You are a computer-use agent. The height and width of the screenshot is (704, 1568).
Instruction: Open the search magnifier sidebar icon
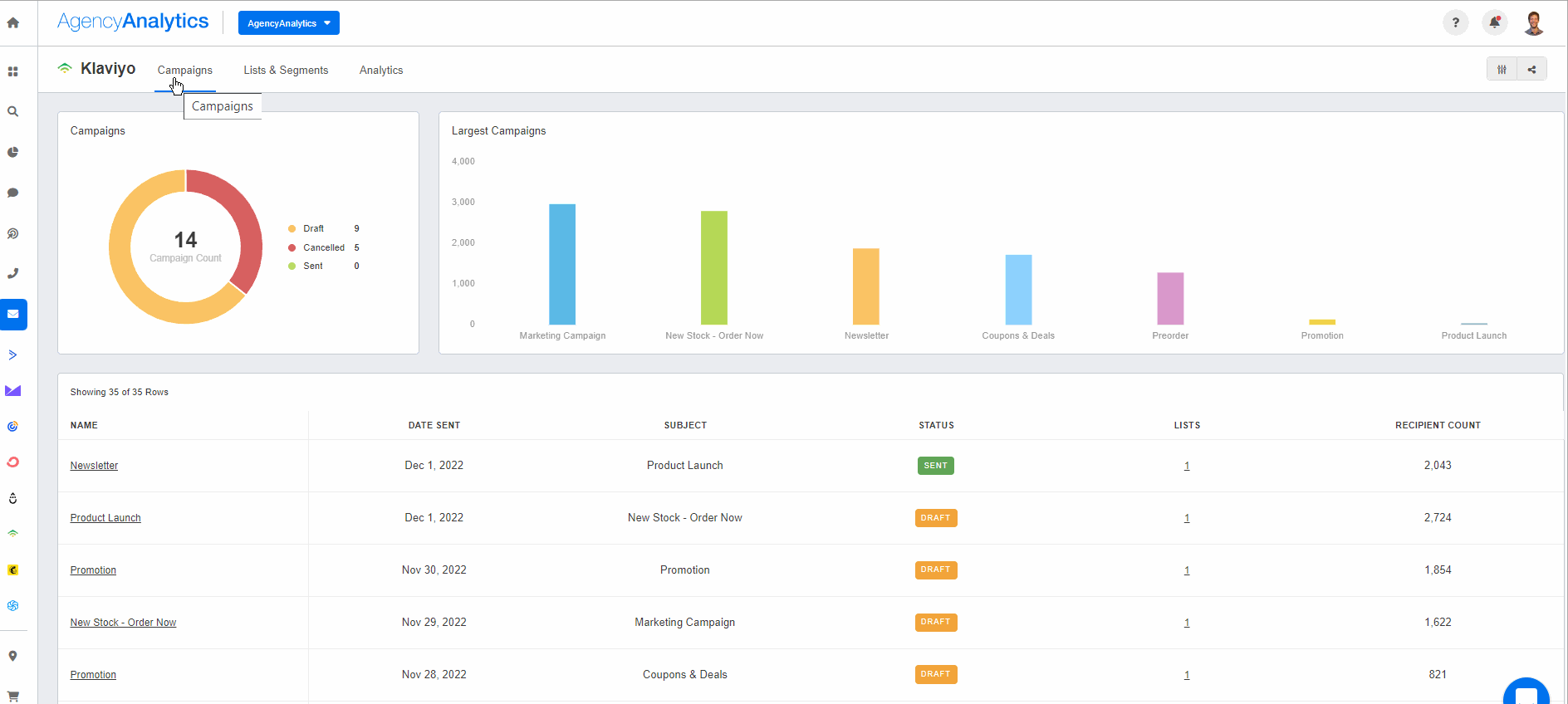[x=13, y=111]
